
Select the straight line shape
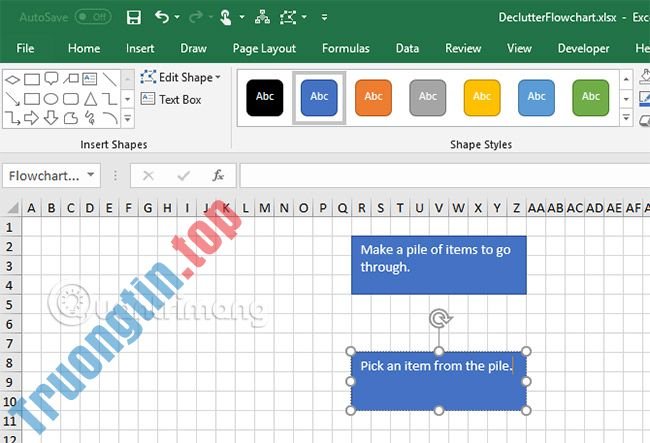[109, 79]
